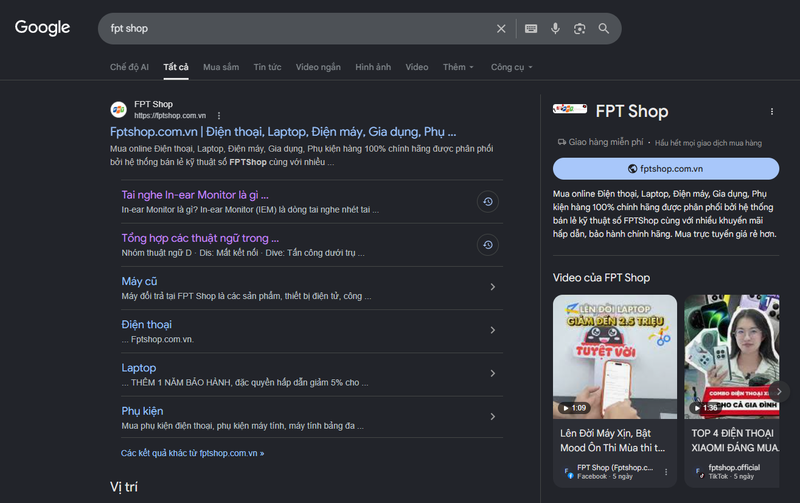Screen dimensions: 800x503
Task: Open the Laptop sitelink
Action: [x=139, y=368]
